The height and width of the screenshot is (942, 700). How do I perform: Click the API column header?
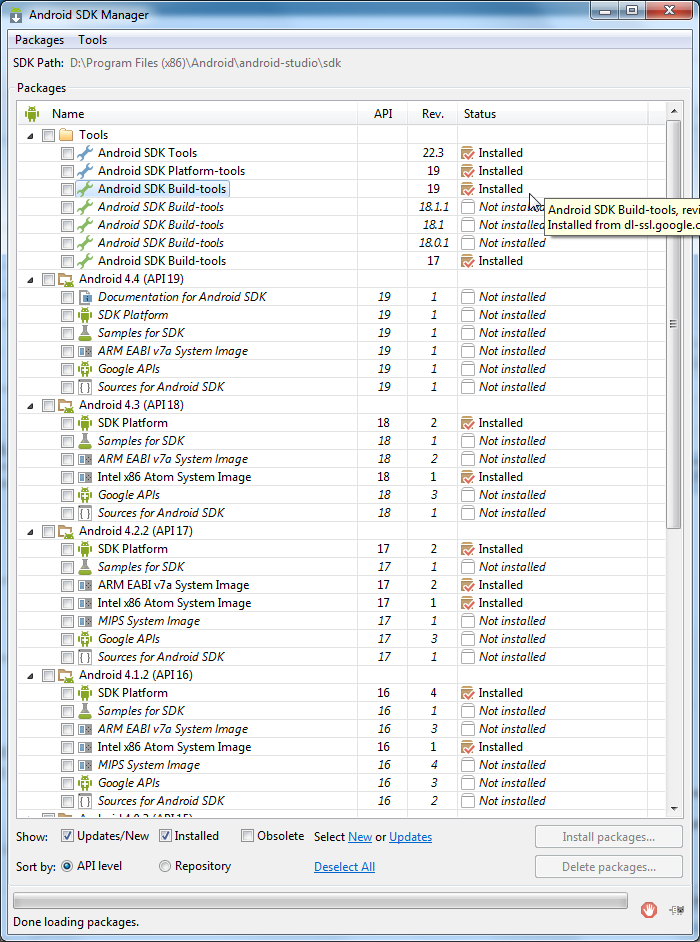[383, 114]
